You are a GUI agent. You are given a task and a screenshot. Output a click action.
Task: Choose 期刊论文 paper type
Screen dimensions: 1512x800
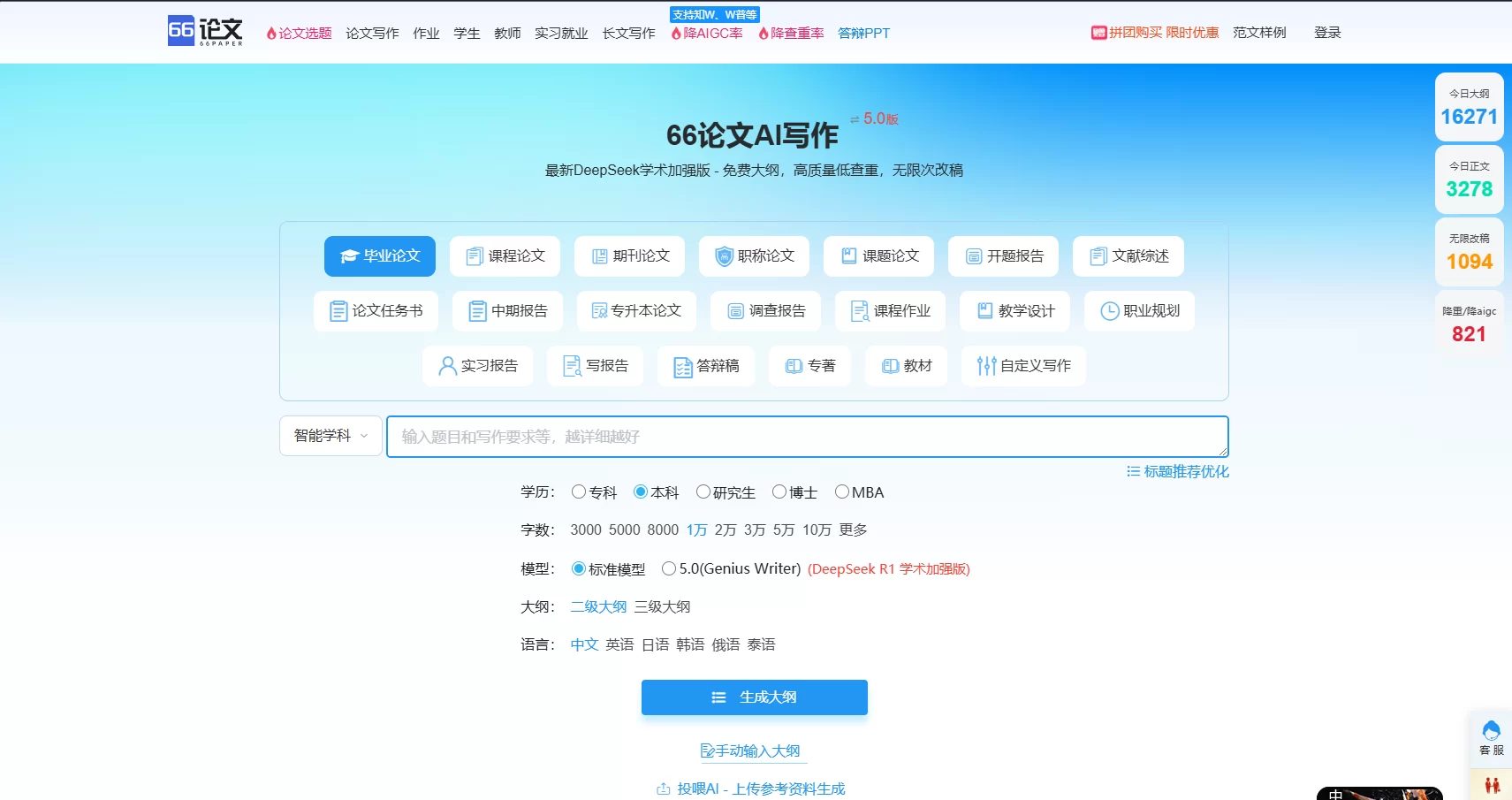click(629, 256)
